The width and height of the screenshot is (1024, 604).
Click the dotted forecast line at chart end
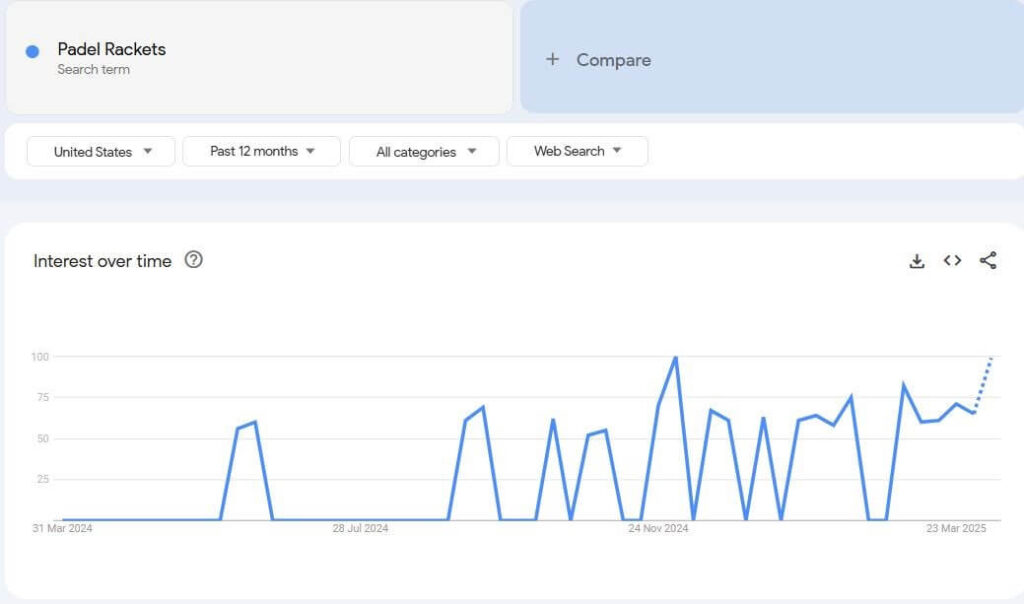click(x=984, y=384)
